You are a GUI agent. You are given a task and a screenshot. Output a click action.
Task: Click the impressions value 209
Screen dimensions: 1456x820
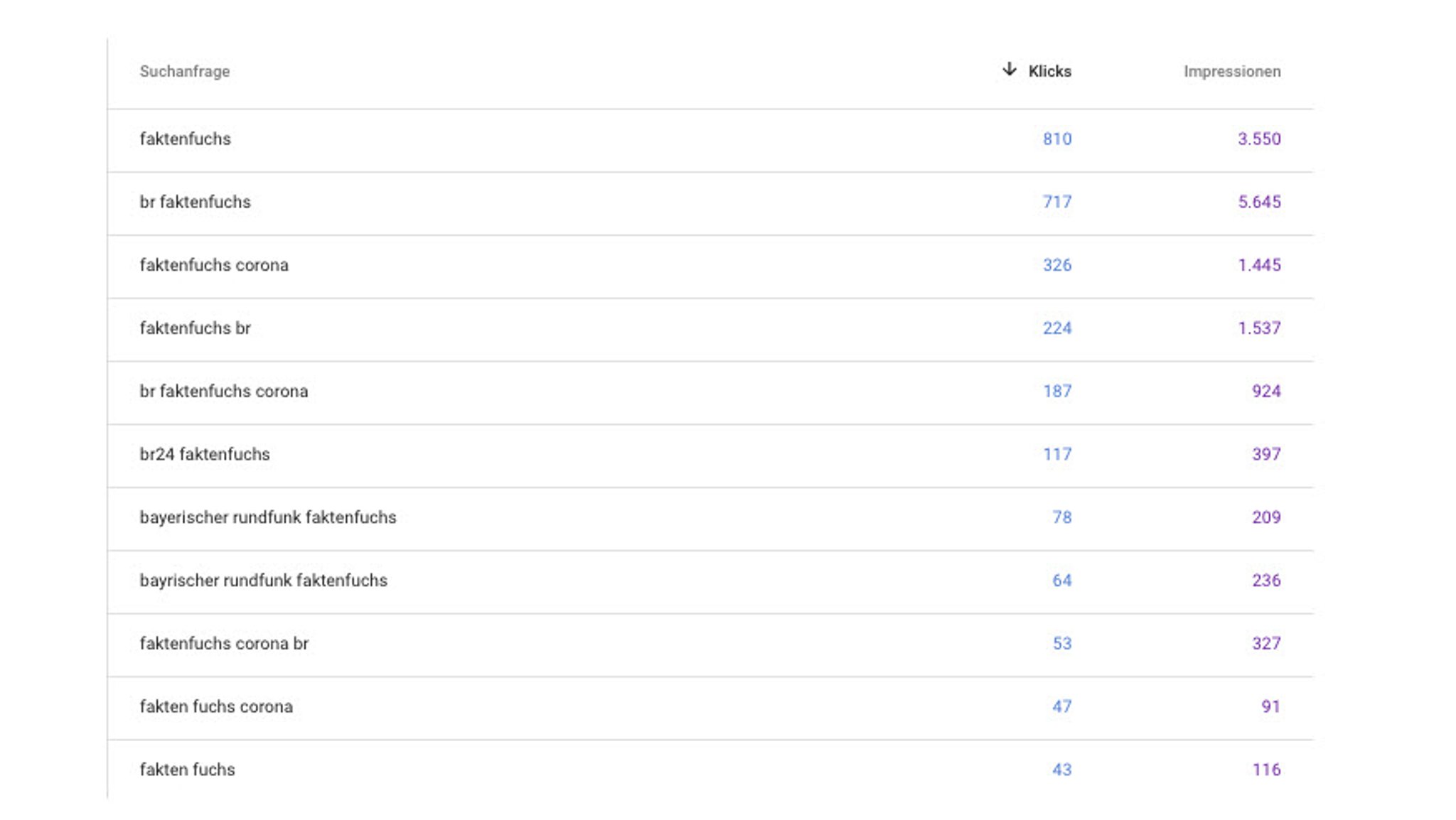coord(1266,517)
